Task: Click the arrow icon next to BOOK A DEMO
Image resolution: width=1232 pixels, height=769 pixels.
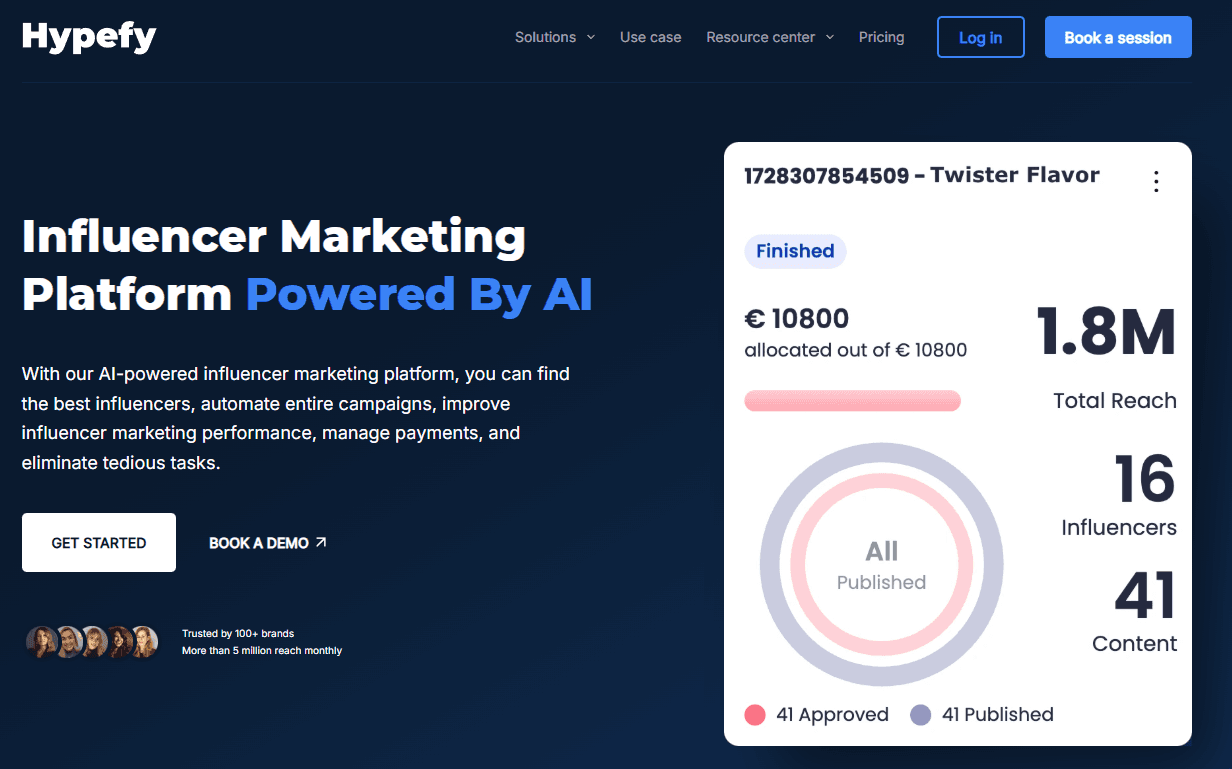Action: (321, 541)
